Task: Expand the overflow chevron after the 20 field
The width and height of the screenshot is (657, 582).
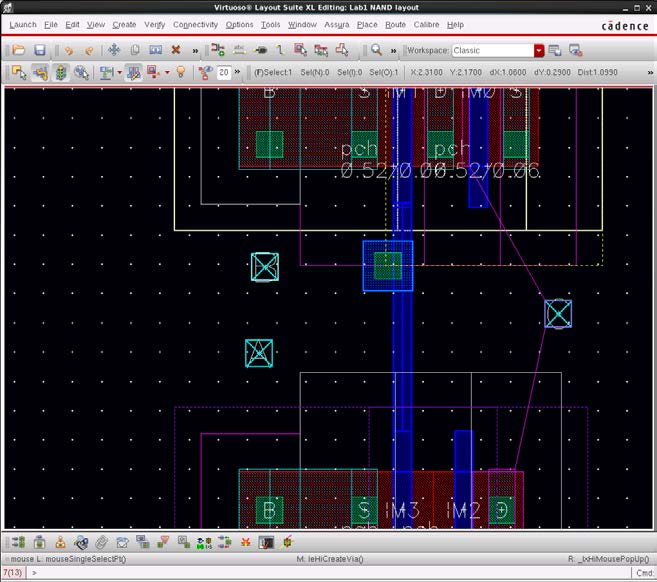Action: pyautogui.click(x=237, y=72)
